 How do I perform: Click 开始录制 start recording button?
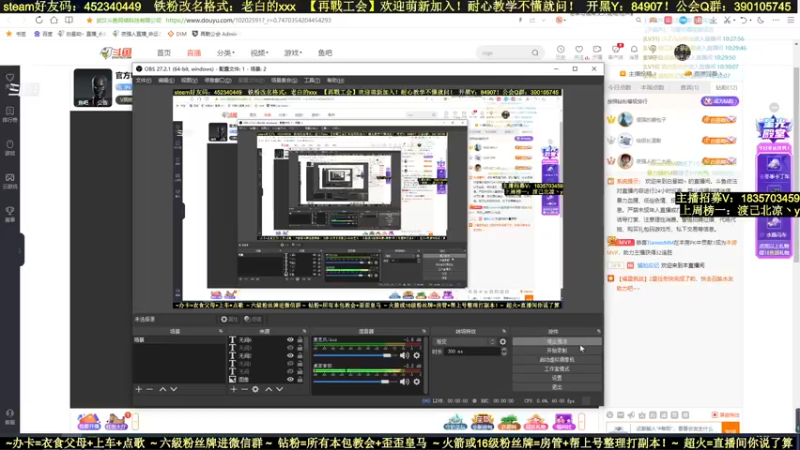557,351
